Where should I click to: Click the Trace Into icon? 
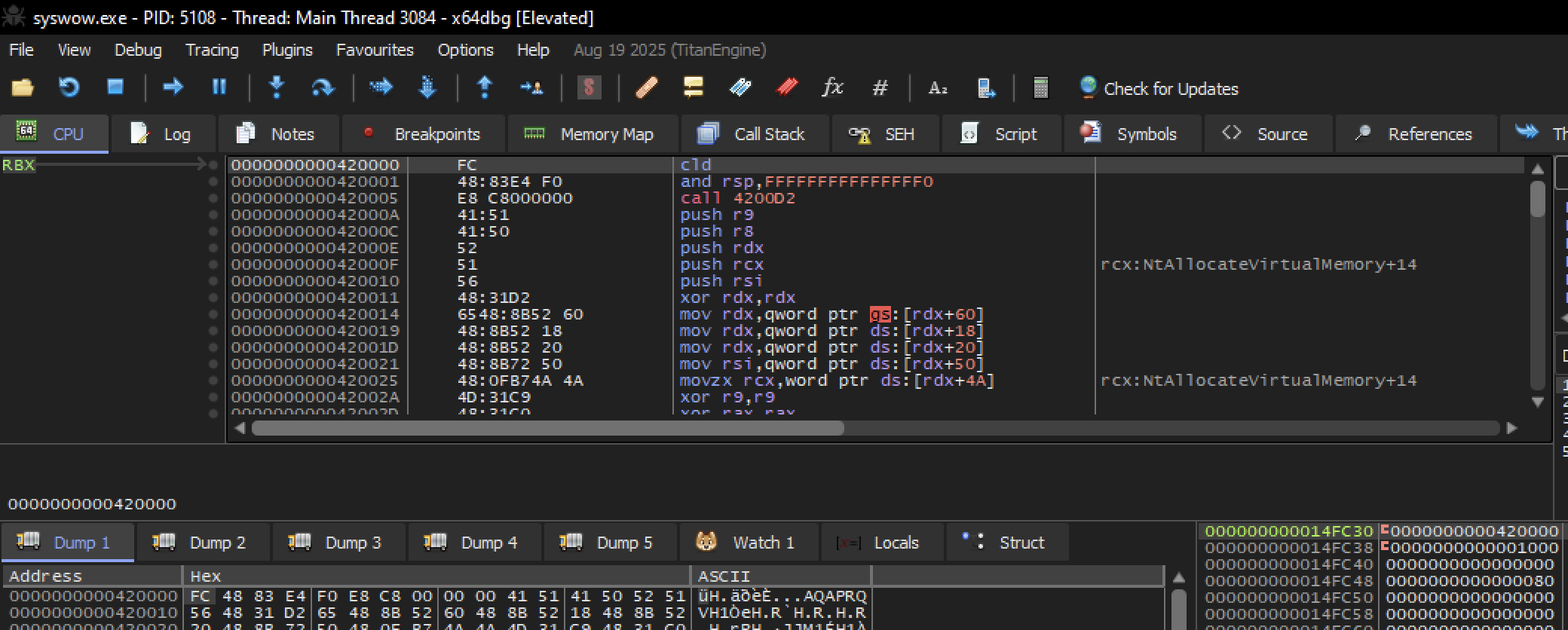point(381,88)
